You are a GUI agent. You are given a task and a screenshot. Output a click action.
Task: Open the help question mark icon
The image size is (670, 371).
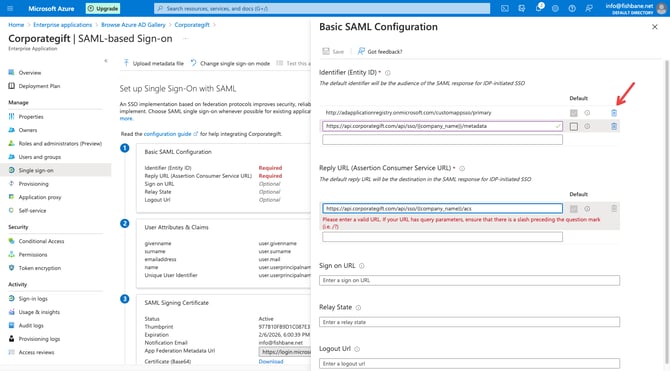[x=572, y=9]
